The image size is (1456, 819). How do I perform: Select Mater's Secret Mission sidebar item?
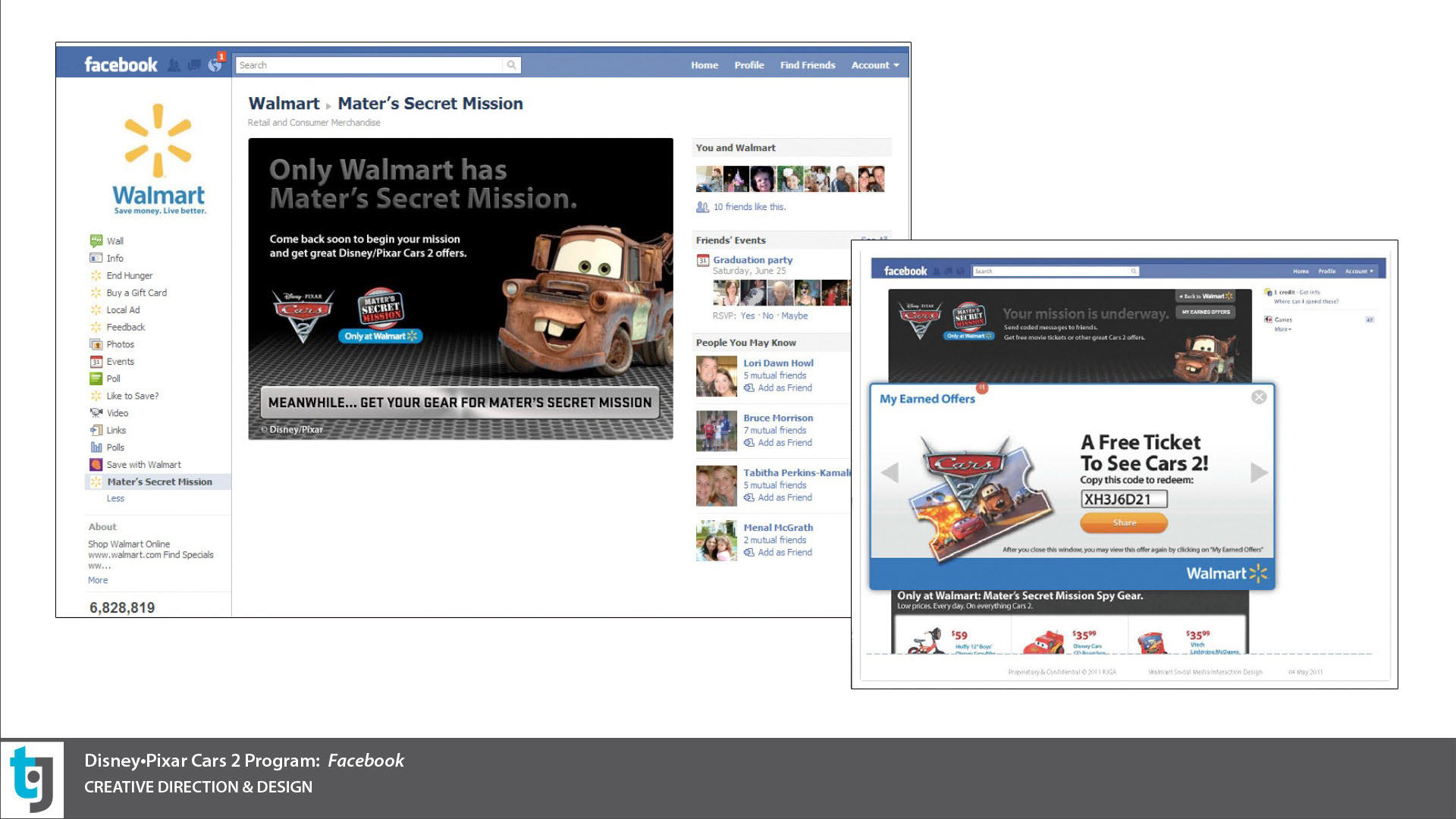click(x=158, y=482)
